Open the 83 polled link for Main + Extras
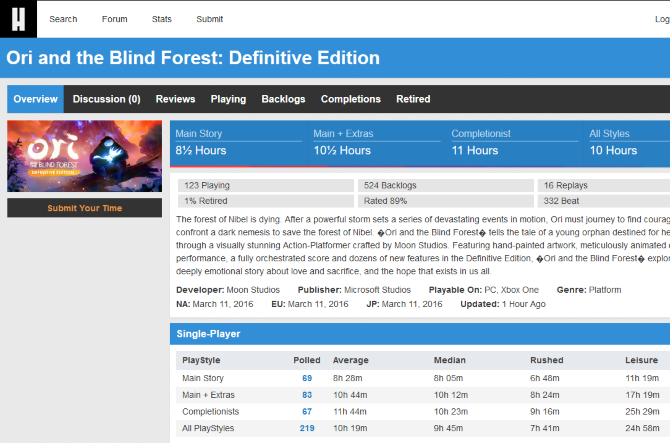670x443 pixels. [307, 395]
